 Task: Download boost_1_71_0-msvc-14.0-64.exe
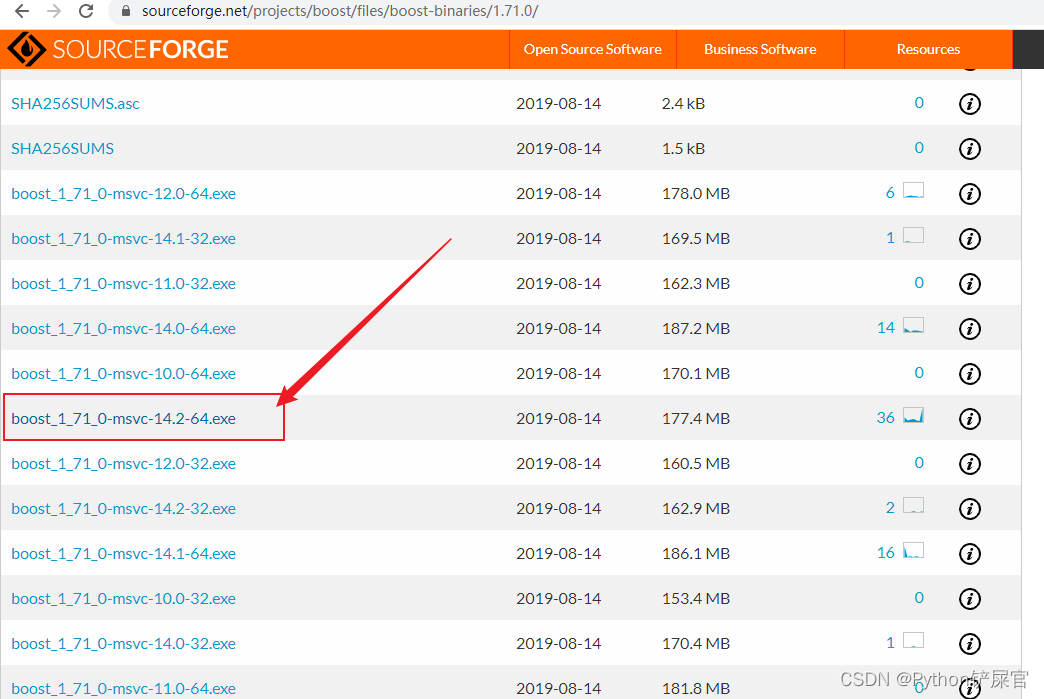[x=123, y=329]
